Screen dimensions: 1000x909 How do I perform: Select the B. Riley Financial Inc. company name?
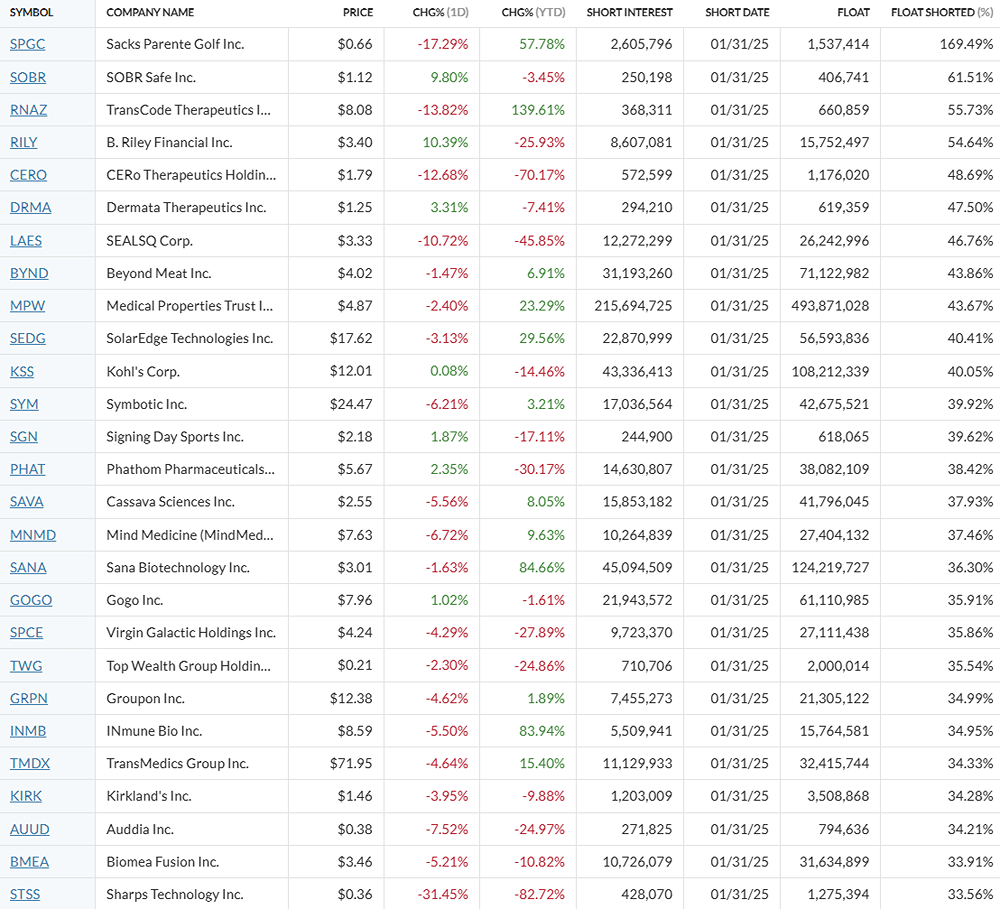[x=169, y=142]
